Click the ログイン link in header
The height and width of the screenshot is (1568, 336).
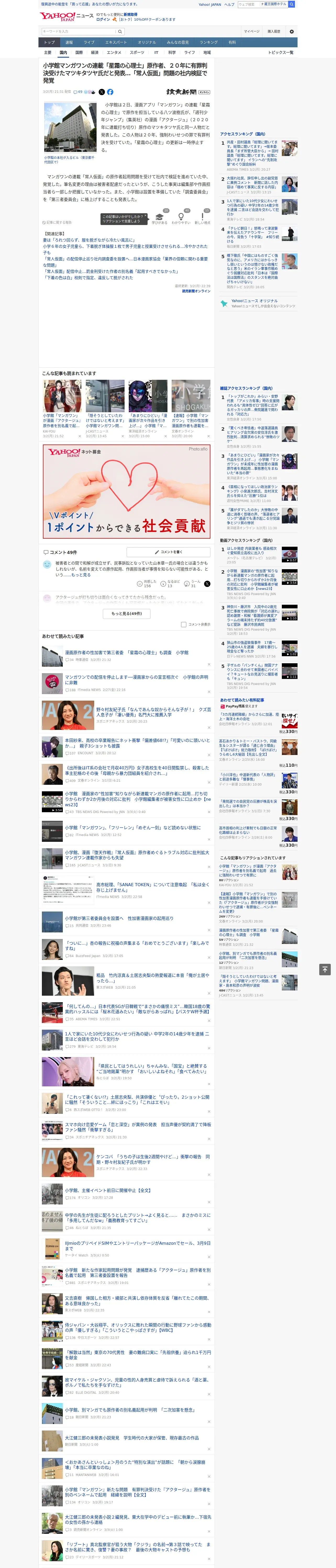click(x=103, y=20)
